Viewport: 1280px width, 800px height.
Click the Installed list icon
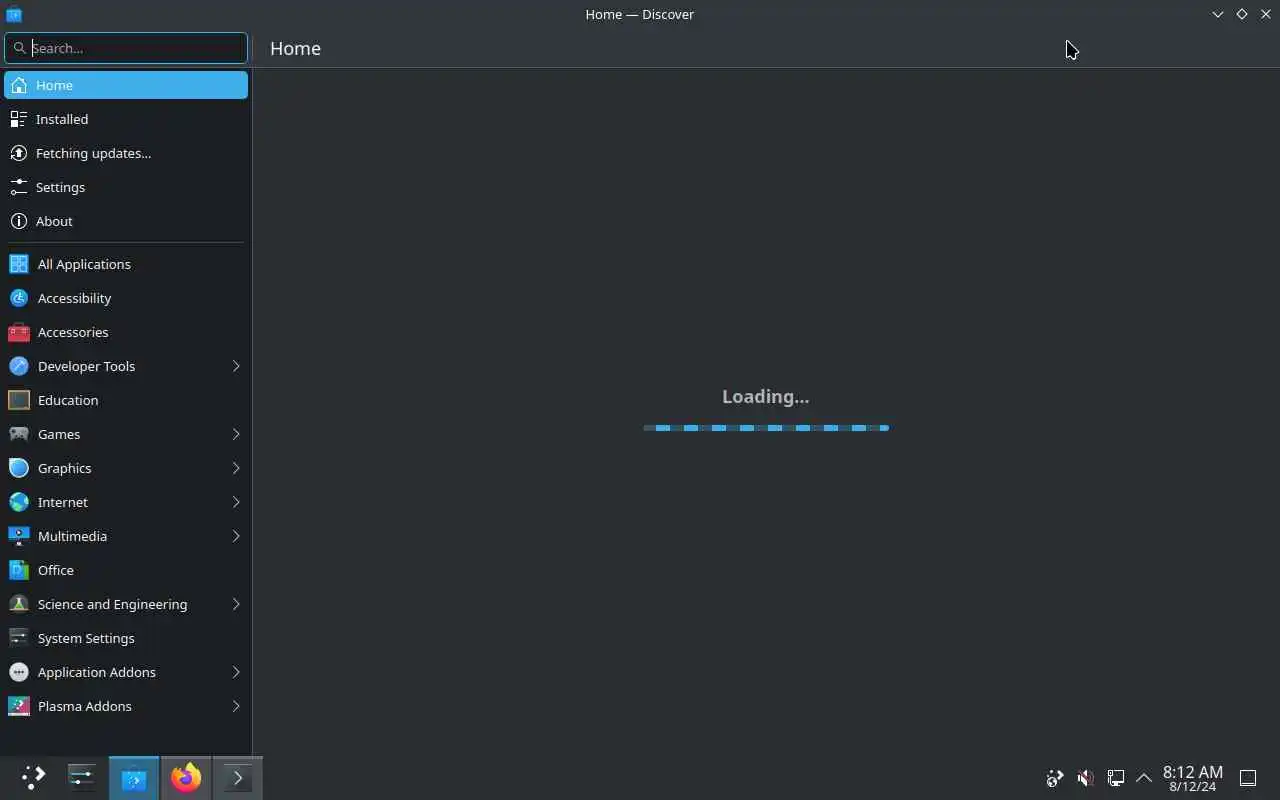tap(18, 119)
